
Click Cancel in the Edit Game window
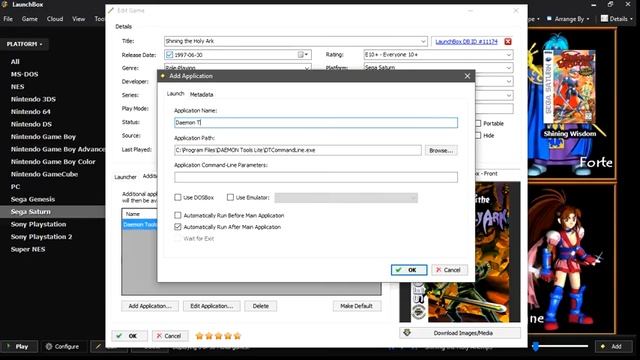(170, 336)
